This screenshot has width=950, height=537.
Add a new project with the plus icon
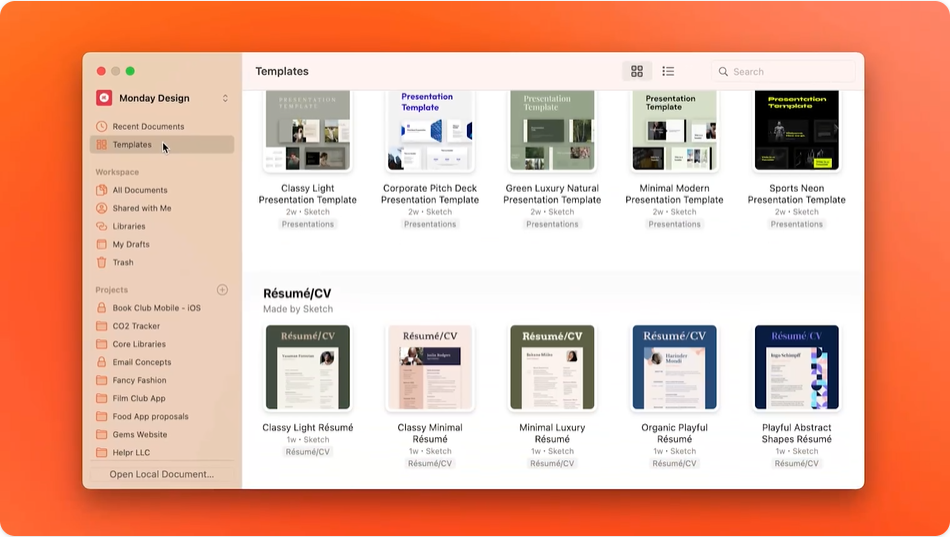click(x=222, y=290)
